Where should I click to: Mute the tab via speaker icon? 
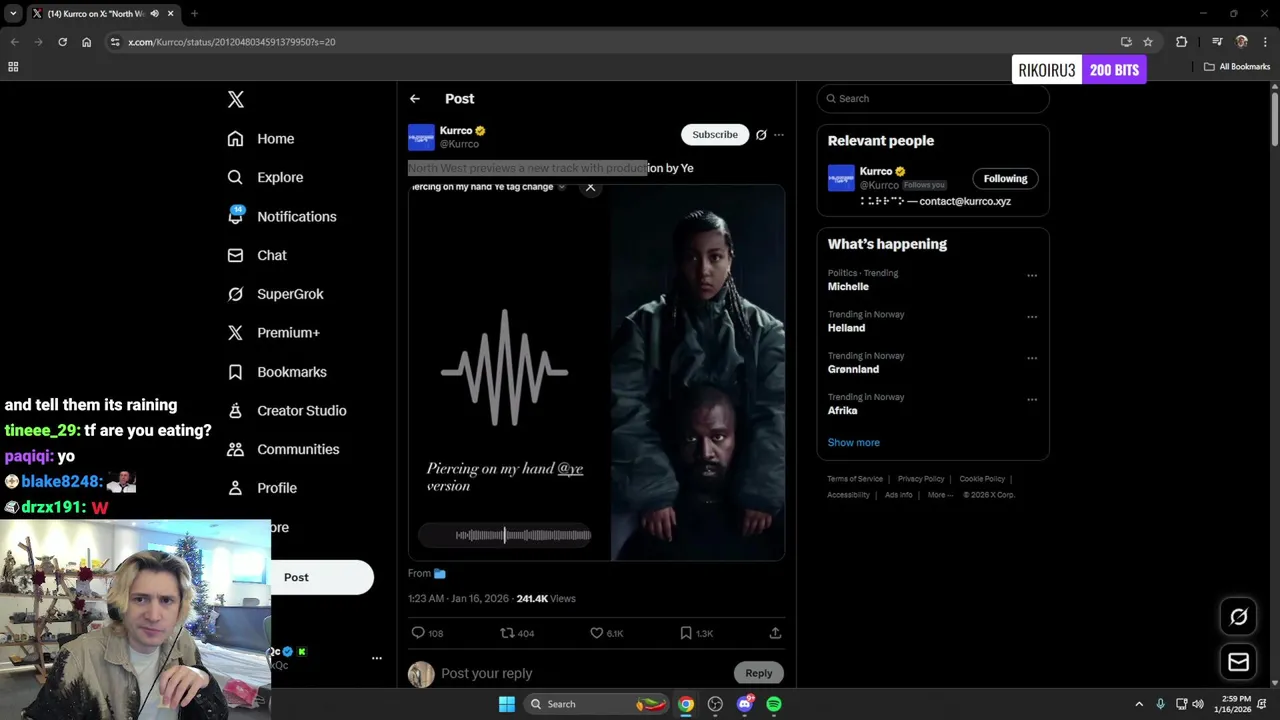154,14
